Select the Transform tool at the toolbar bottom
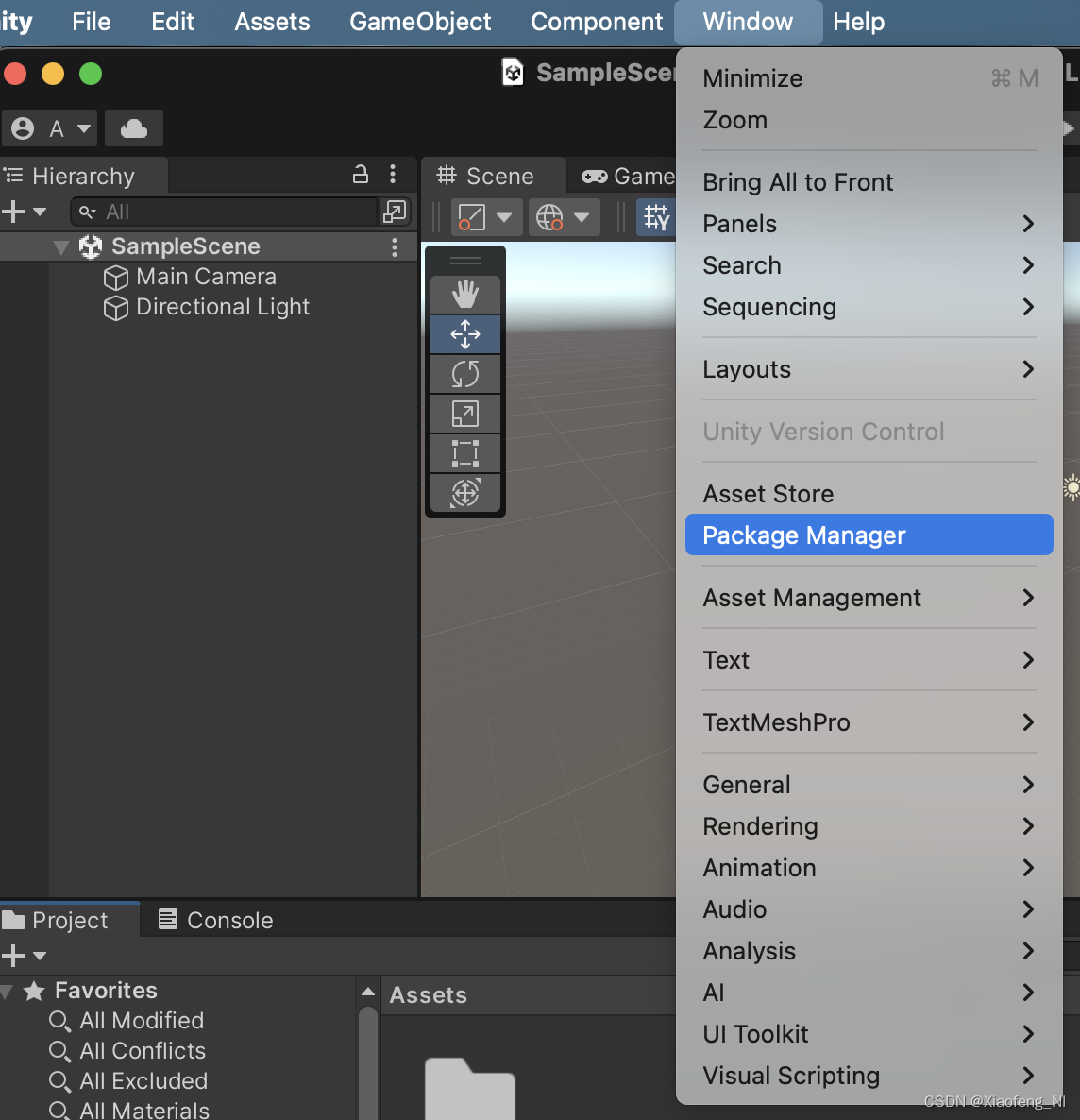The width and height of the screenshot is (1080, 1120). pyautogui.click(x=464, y=492)
